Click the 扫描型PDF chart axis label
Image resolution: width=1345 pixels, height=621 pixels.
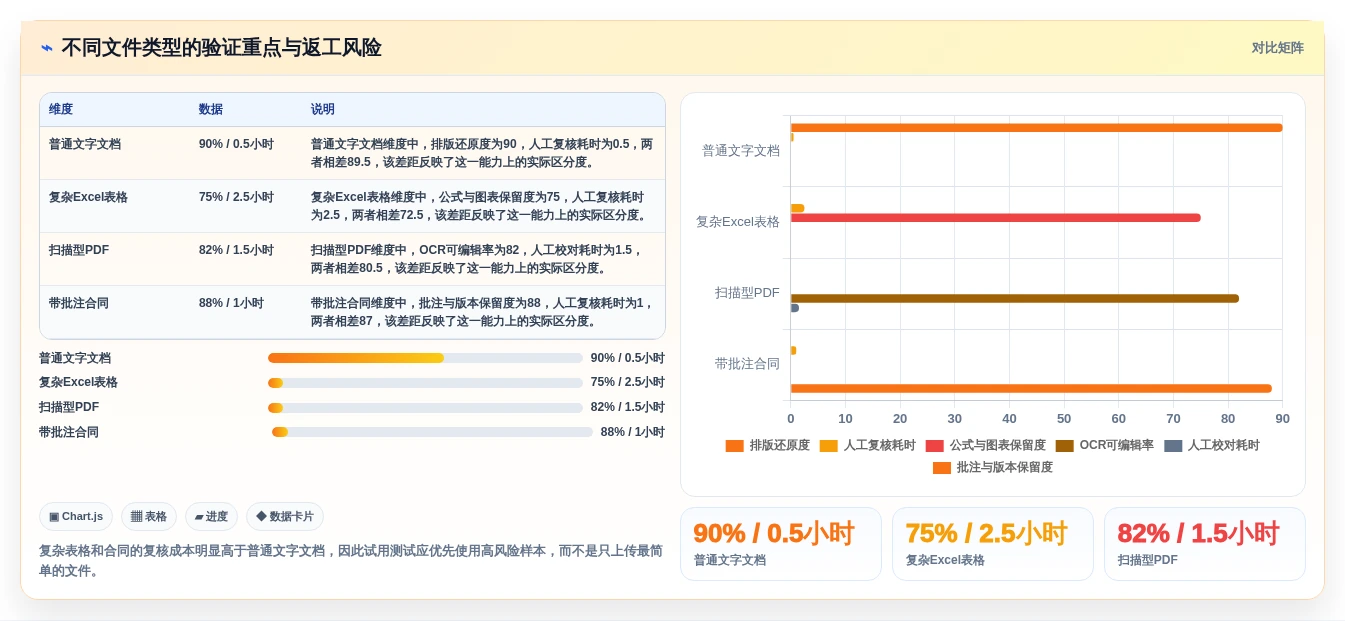tap(747, 293)
